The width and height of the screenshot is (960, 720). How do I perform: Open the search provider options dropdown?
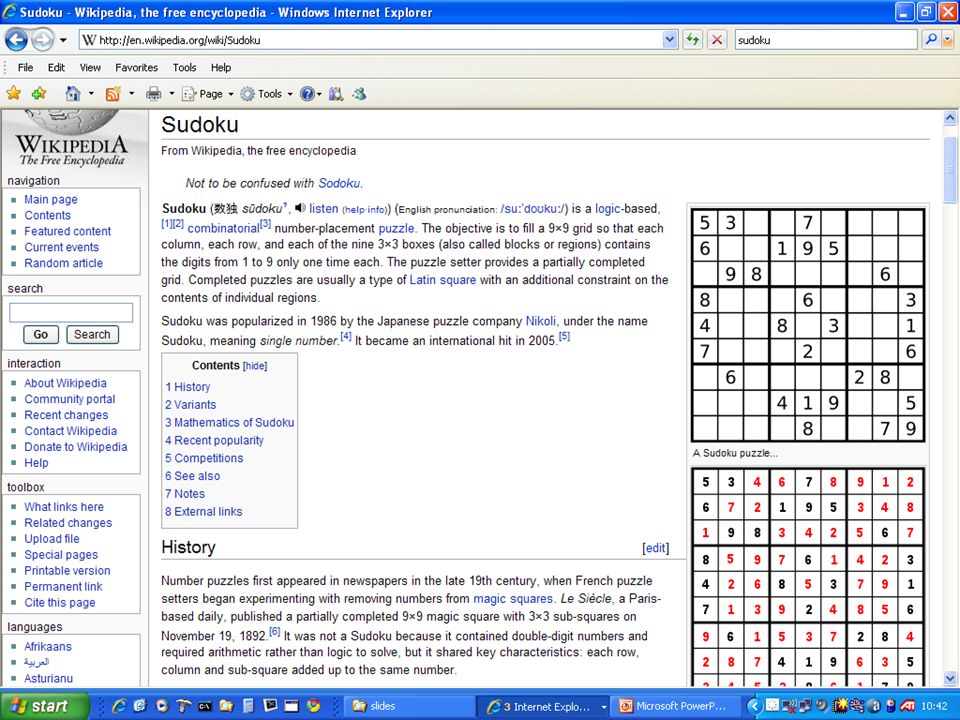(x=948, y=40)
